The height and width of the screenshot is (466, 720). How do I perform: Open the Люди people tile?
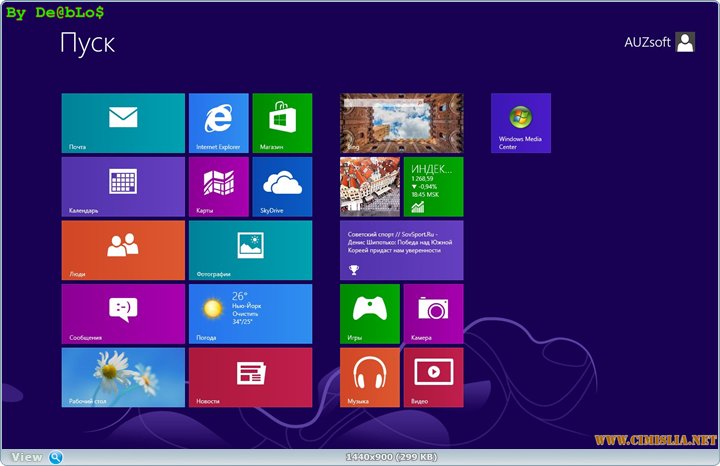click(x=123, y=250)
